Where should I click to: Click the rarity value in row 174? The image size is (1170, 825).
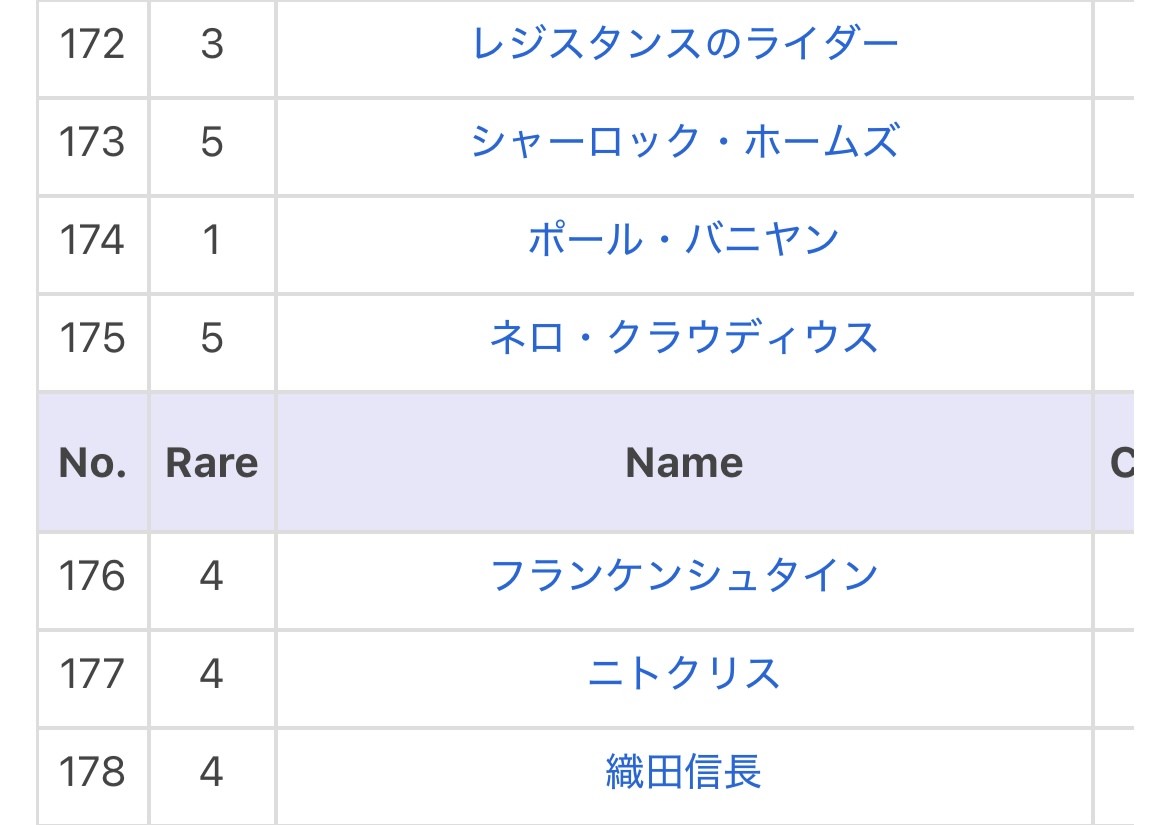pos(212,240)
